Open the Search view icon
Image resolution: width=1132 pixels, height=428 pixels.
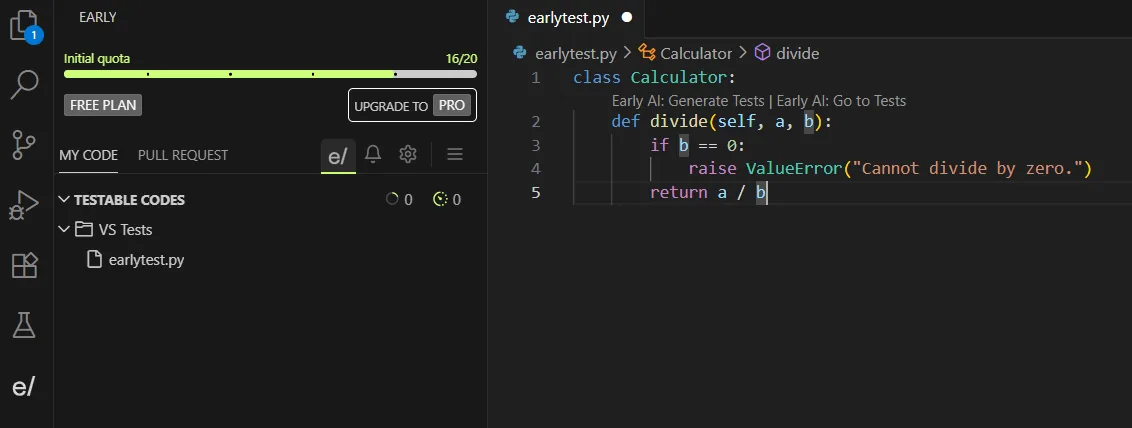click(25, 84)
